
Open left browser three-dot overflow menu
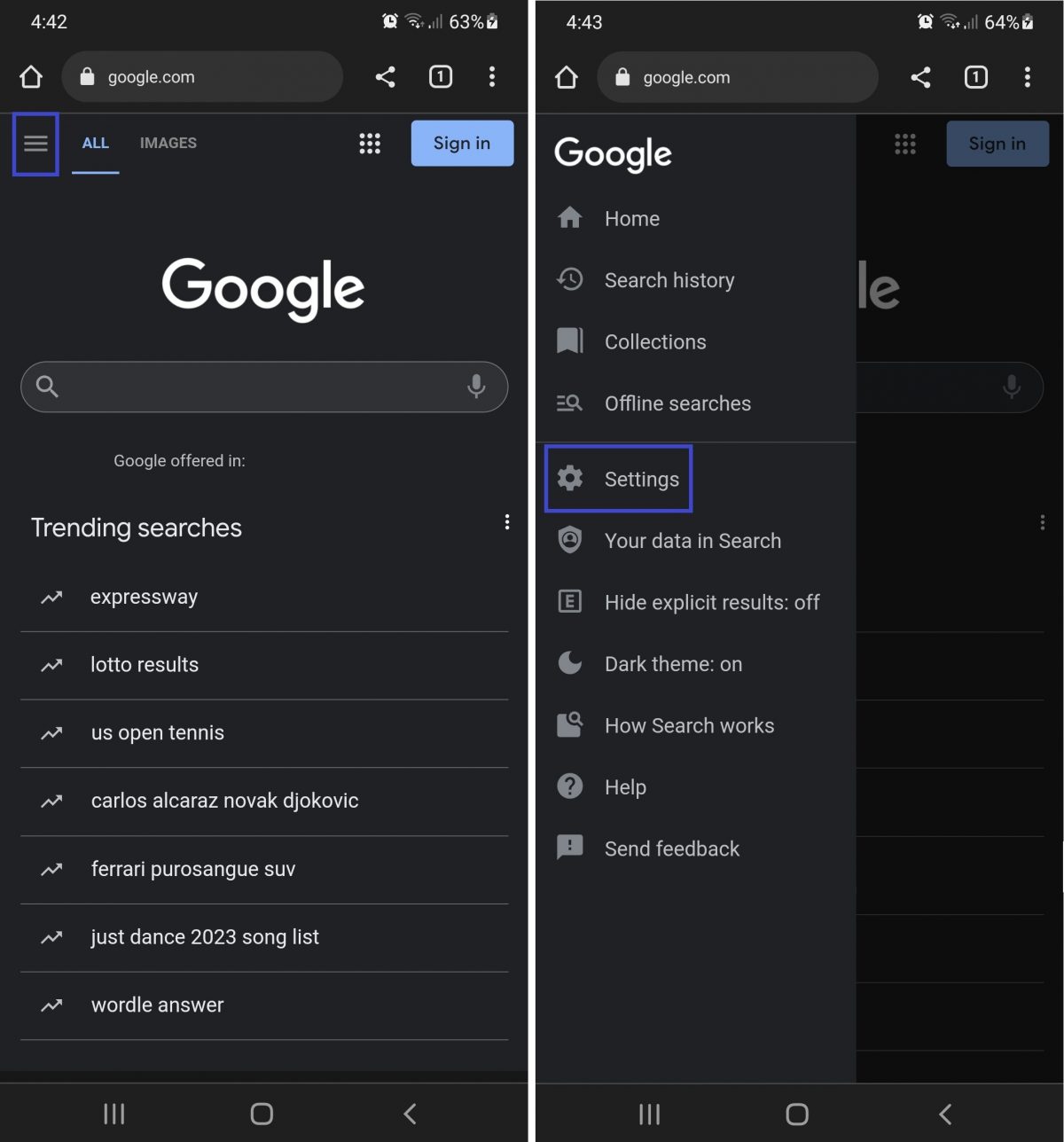point(492,77)
